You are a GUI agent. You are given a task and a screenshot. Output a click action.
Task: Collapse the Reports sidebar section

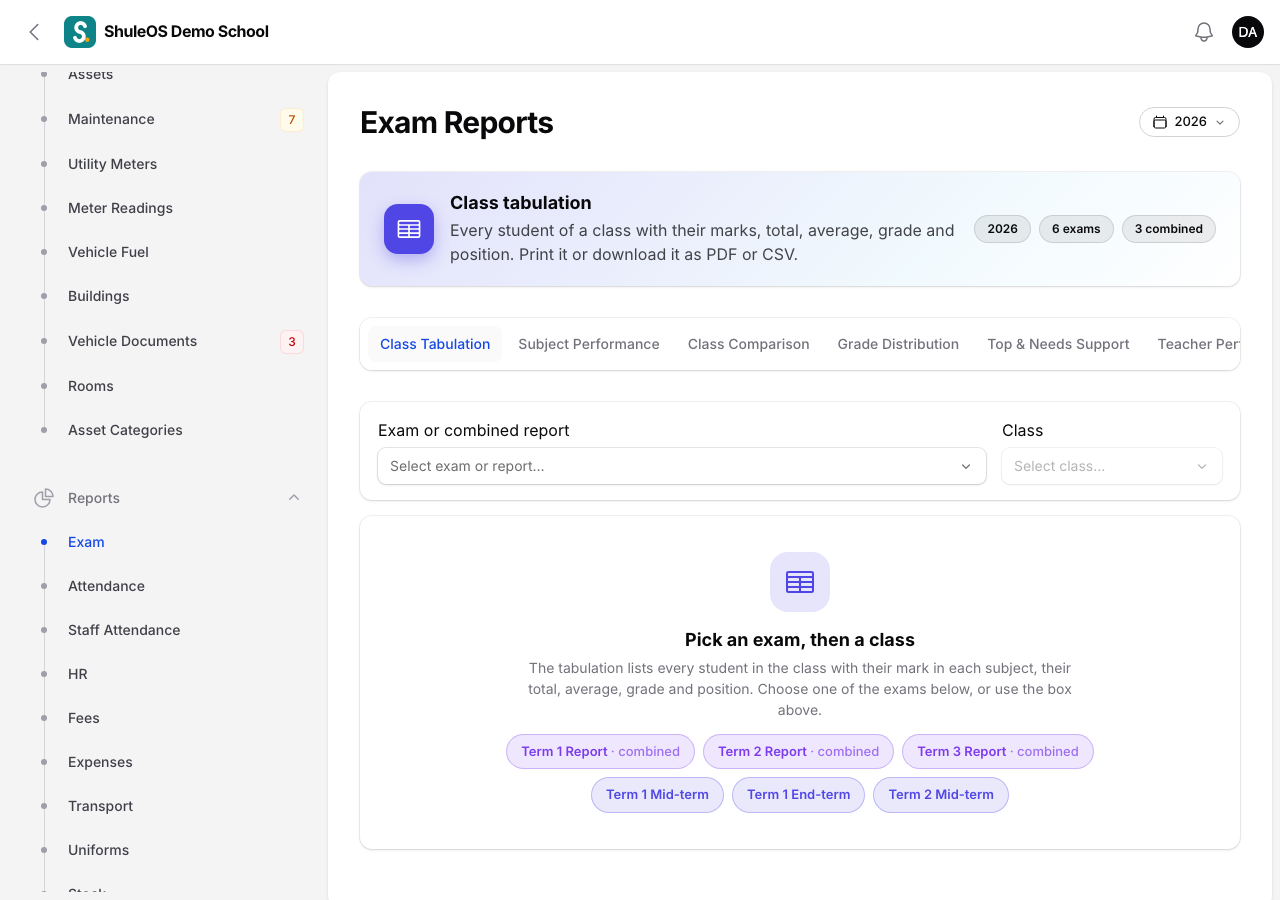pyautogui.click(x=294, y=498)
